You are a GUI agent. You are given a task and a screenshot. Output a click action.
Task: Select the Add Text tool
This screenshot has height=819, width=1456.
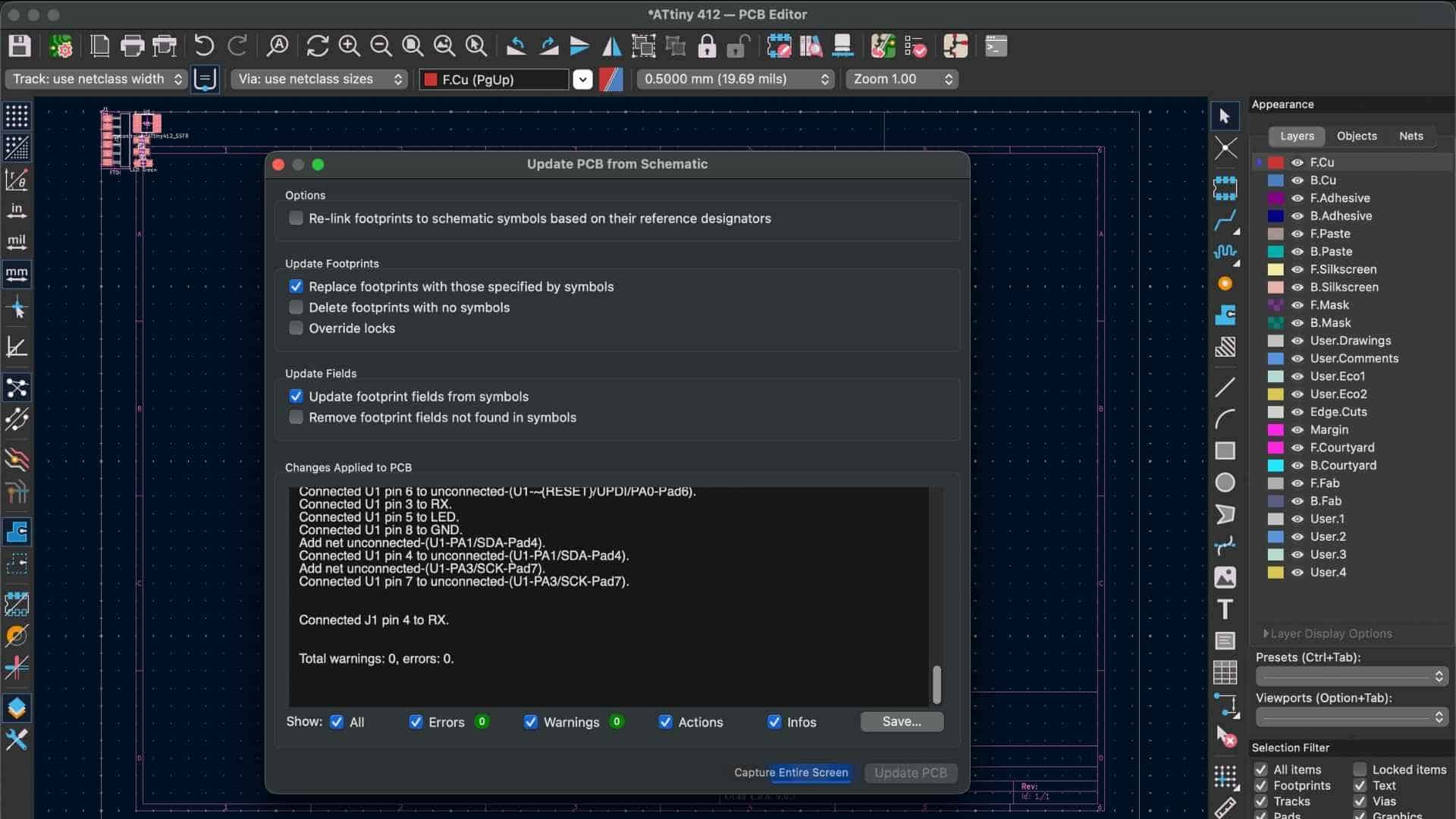tap(1225, 609)
